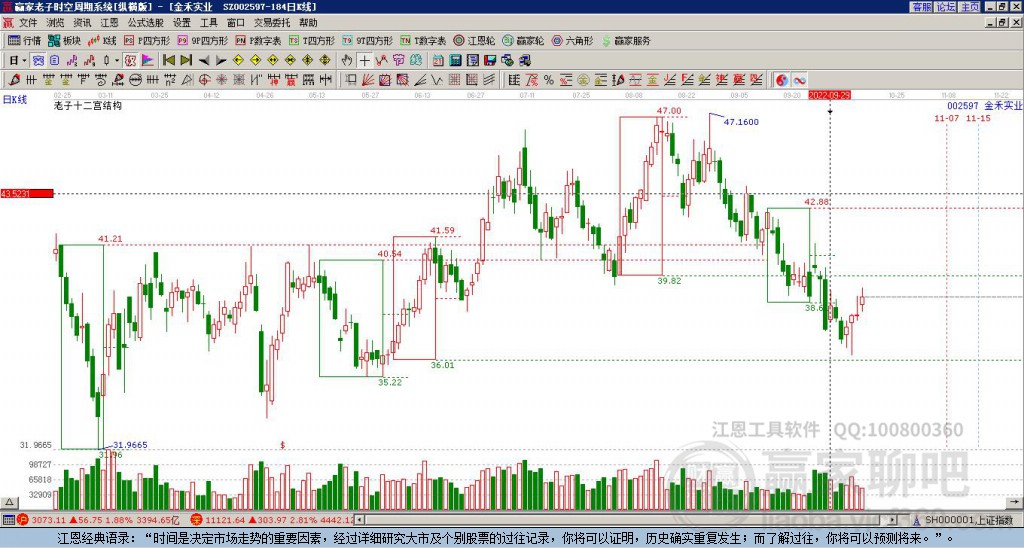Open the 赢家轮 wheel tool
This screenshot has width=1024, height=548.
(523, 40)
